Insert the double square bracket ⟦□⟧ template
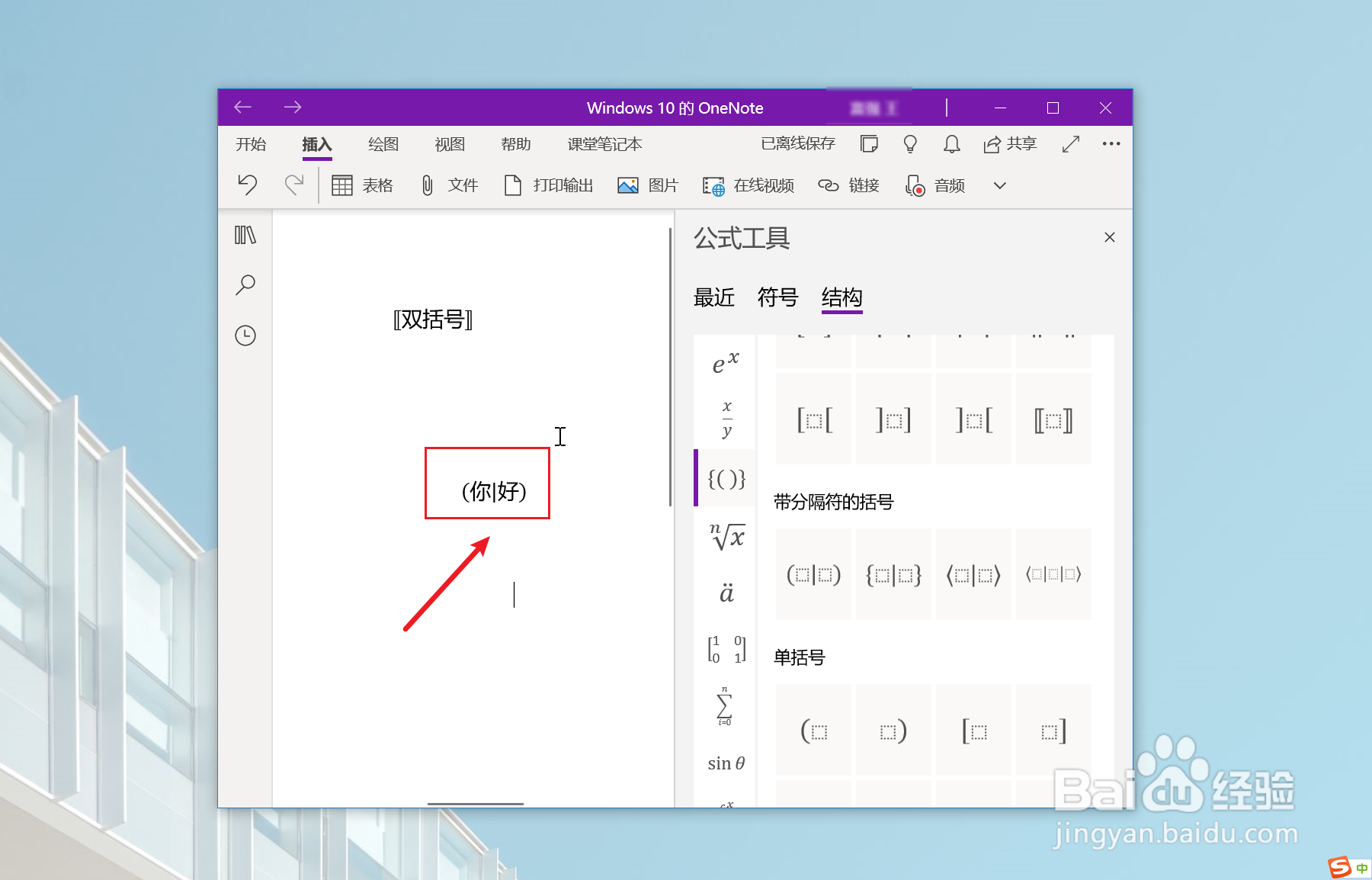 coord(1053,419)
